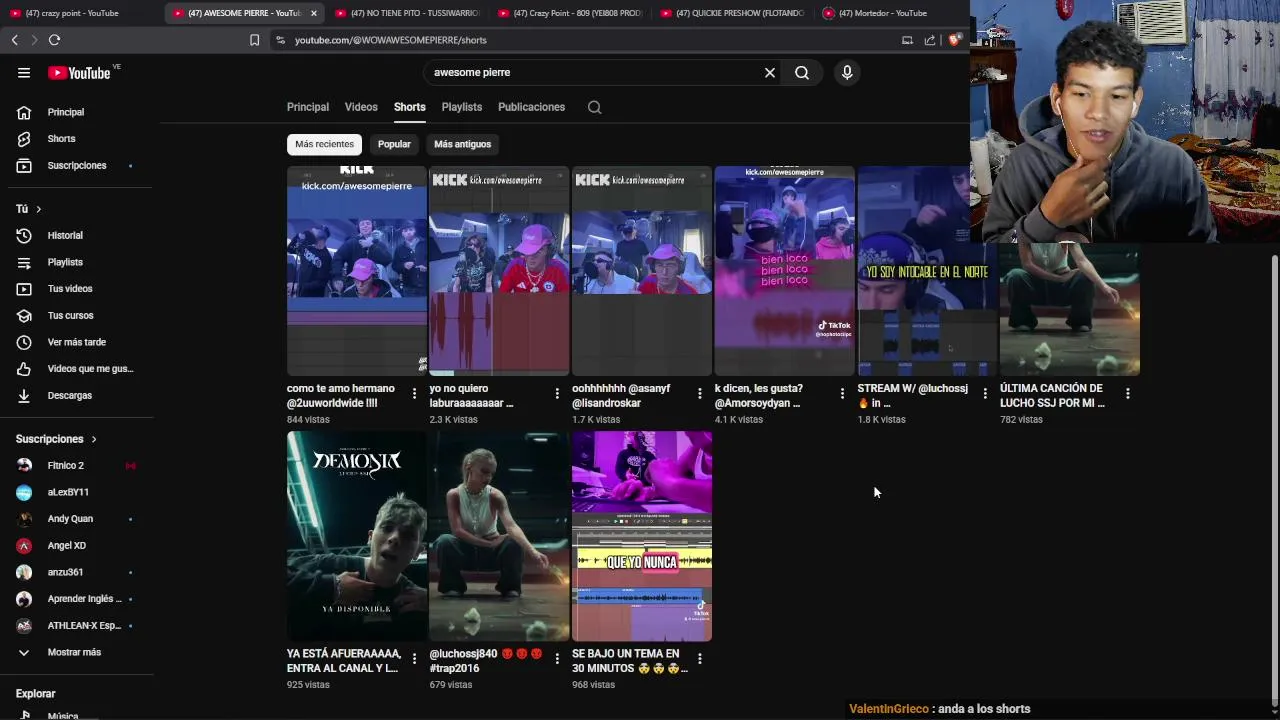Start voice search with the microphone
Image resolution: width=1280 pixels, height=720 pixels.
[x=847, y=73]
